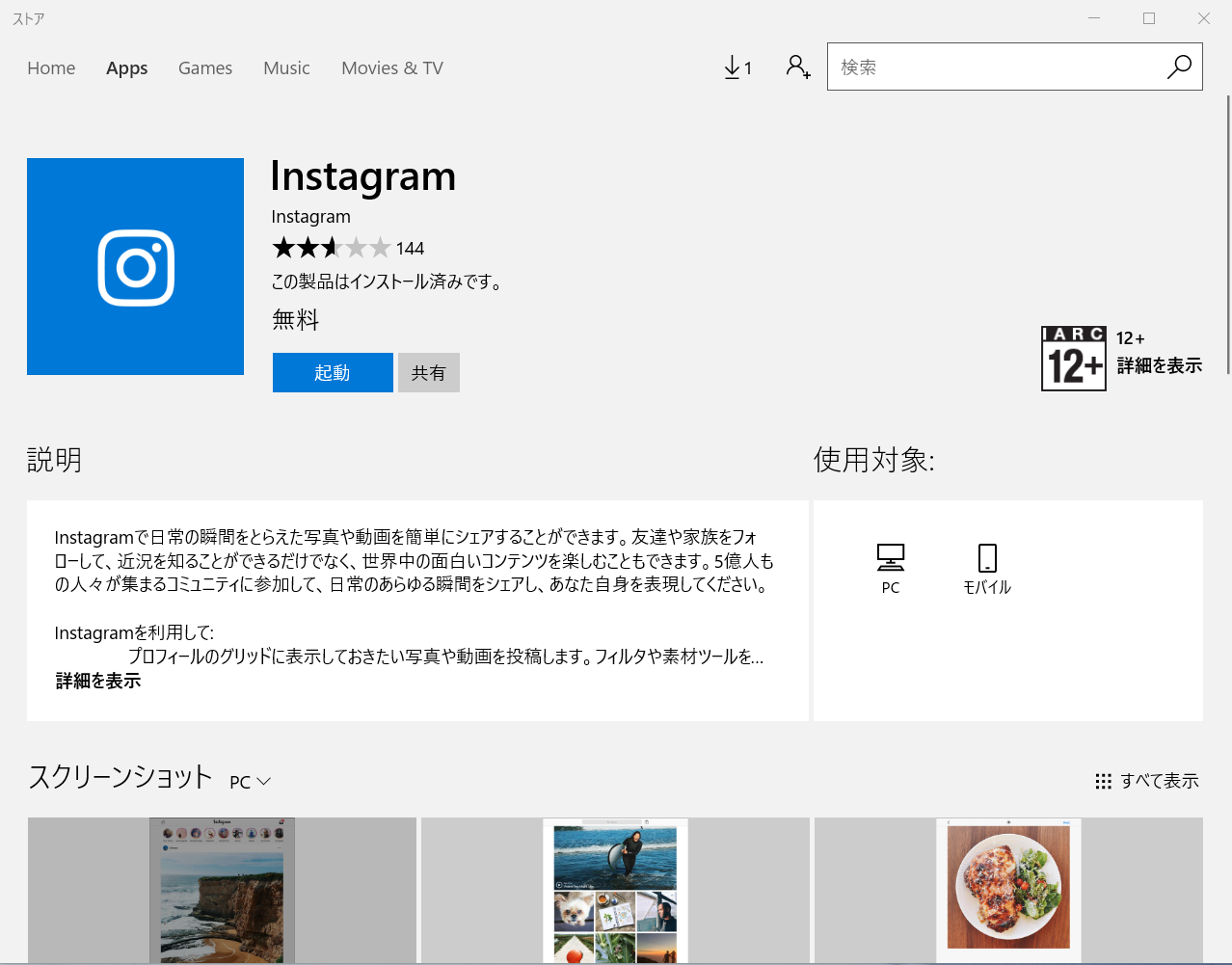Open the Music tab

tap(286, 68)
